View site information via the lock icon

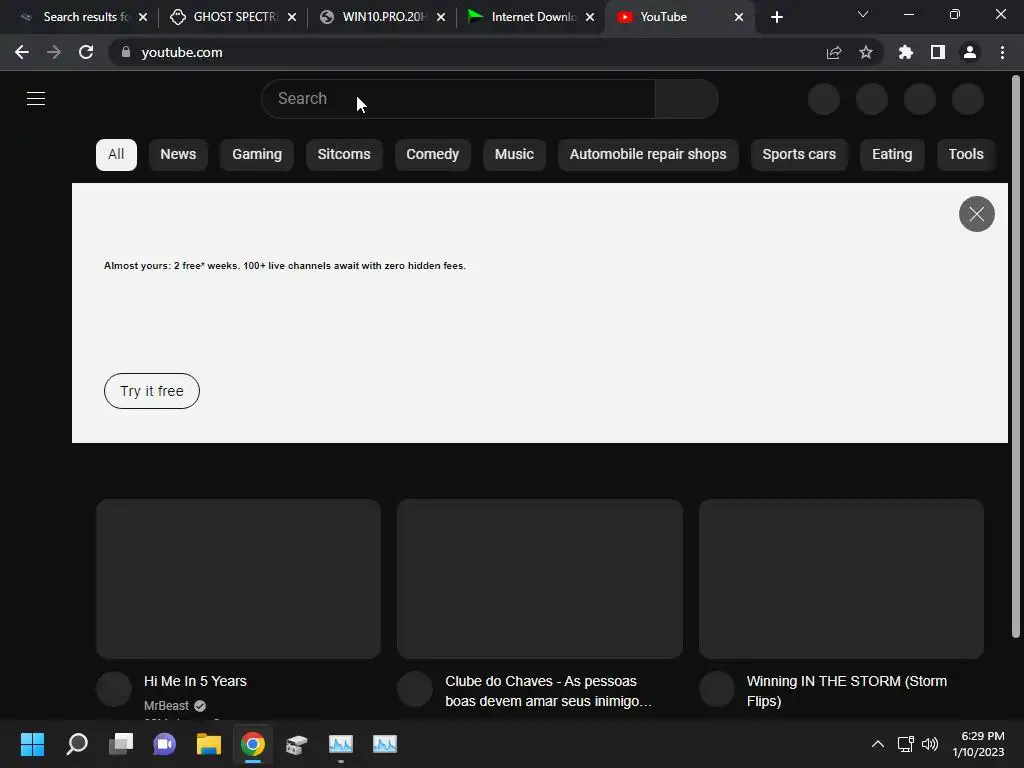tap(125, 52)
